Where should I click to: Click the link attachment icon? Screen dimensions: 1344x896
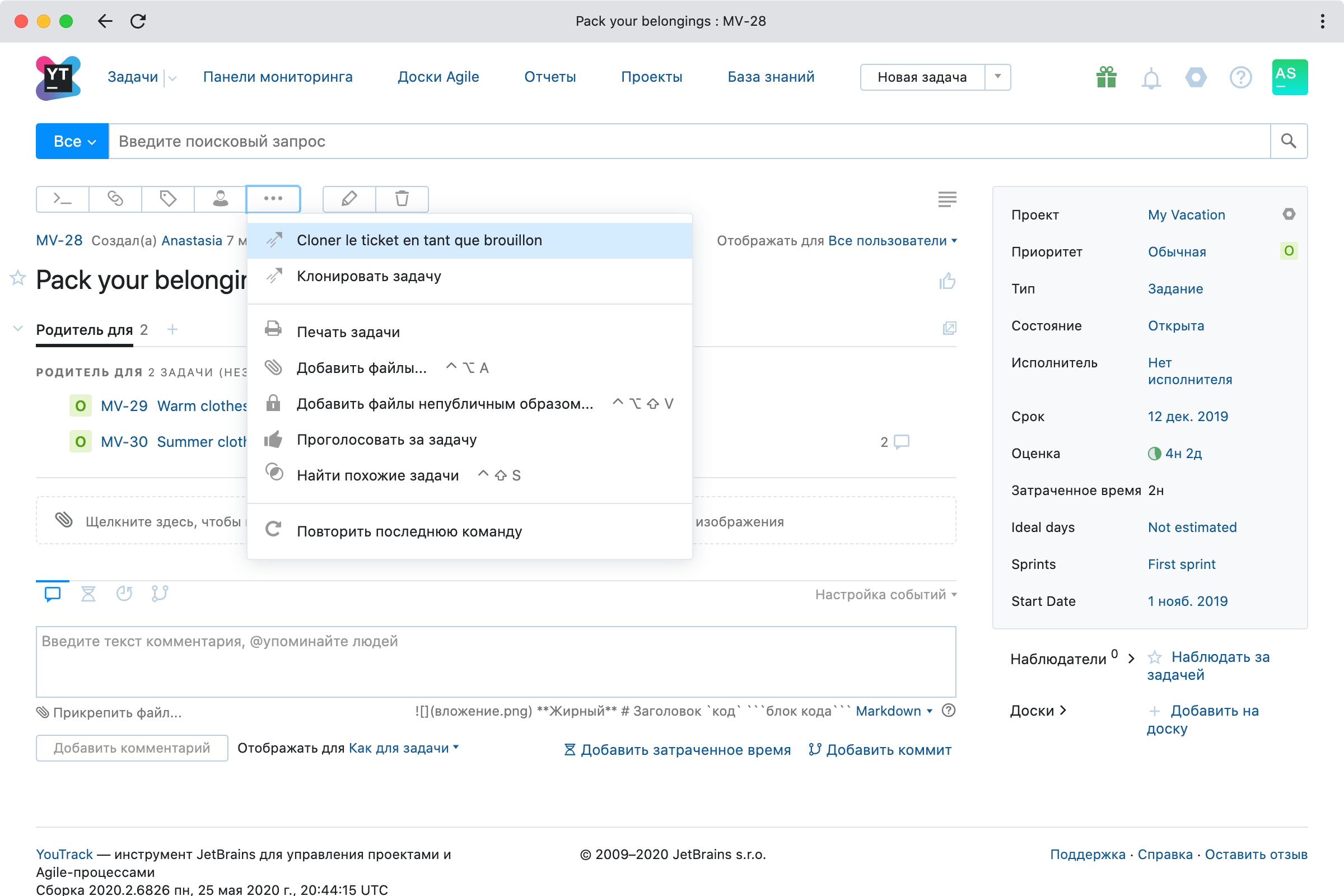pos(114,198)
